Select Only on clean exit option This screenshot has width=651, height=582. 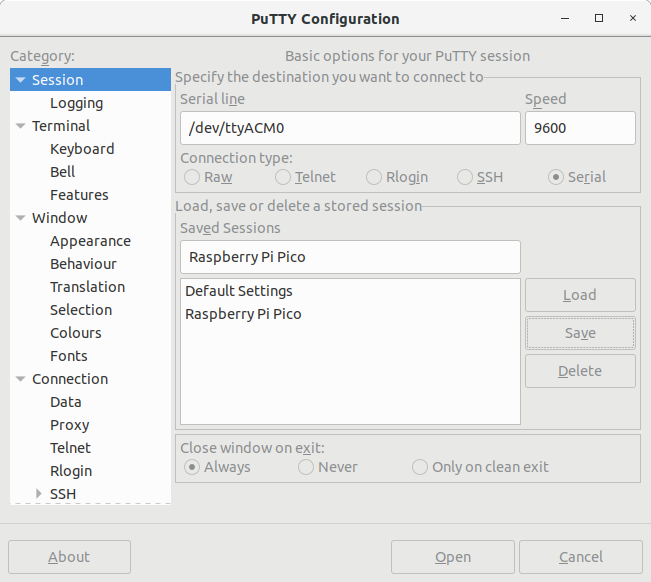[x=419, y=467]
